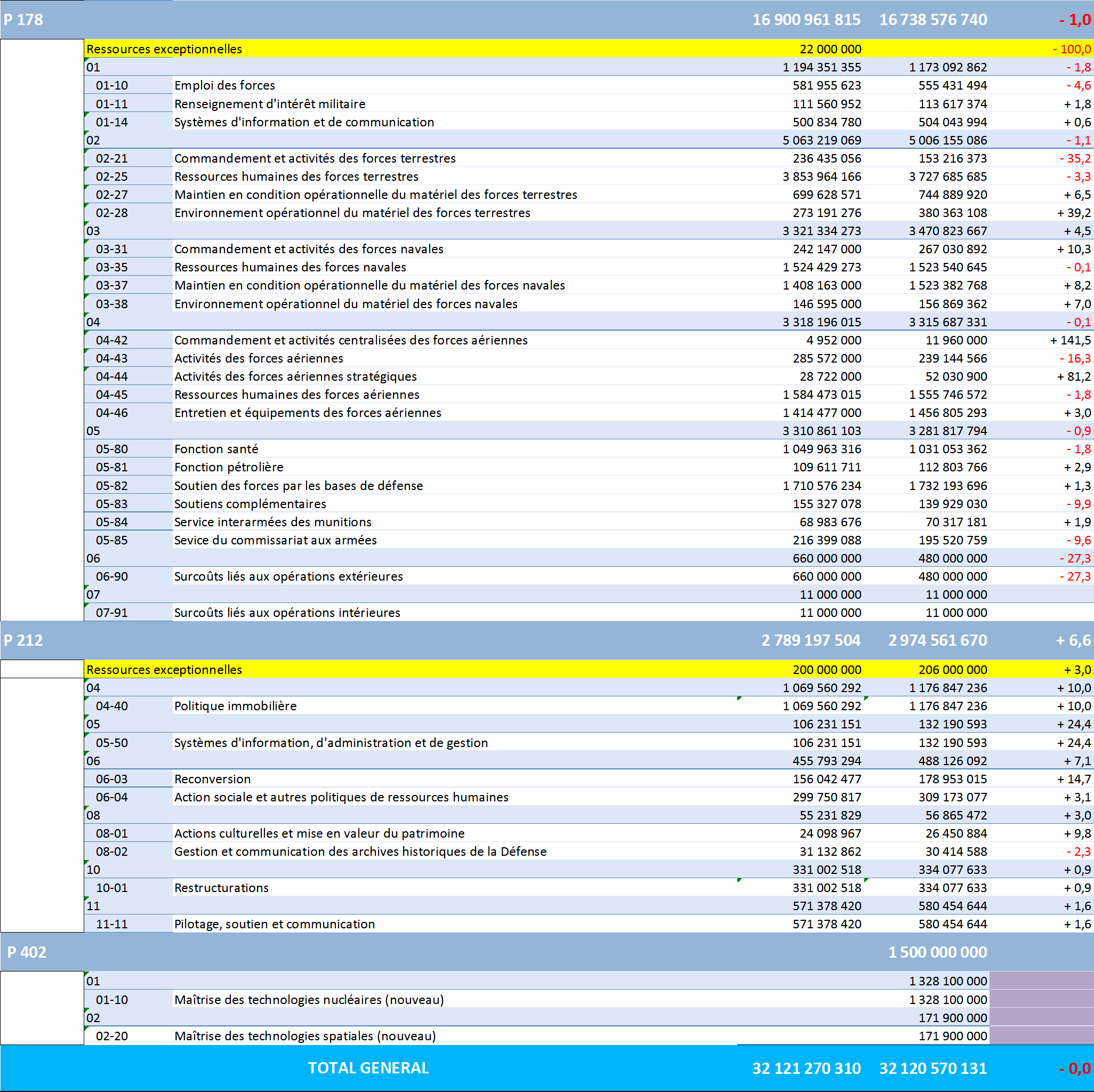The image size is (1094, 1092).
Task: Click value 581 955 623
Action: tap(826, 85)
